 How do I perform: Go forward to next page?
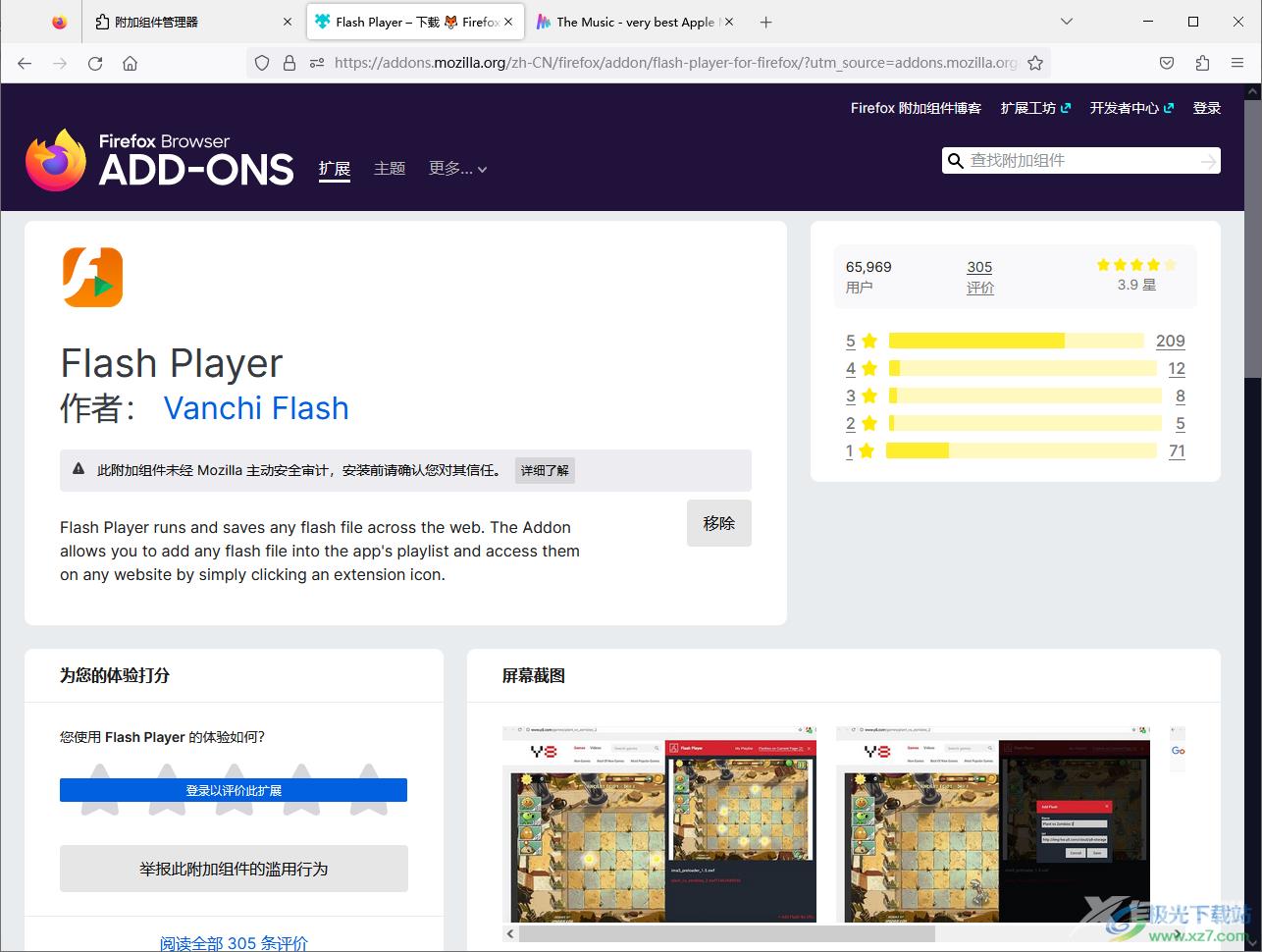[x=60, y=63]
